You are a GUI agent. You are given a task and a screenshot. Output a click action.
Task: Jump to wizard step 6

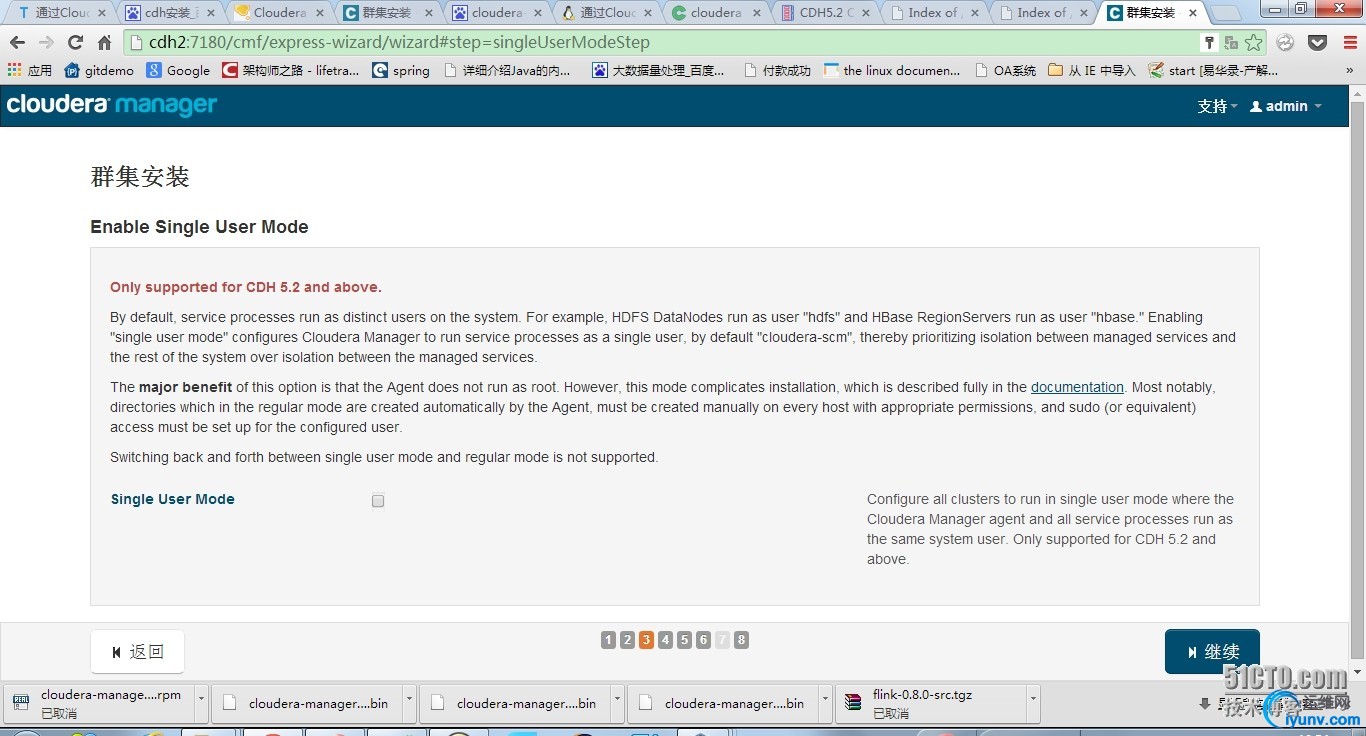coord(703,640)
